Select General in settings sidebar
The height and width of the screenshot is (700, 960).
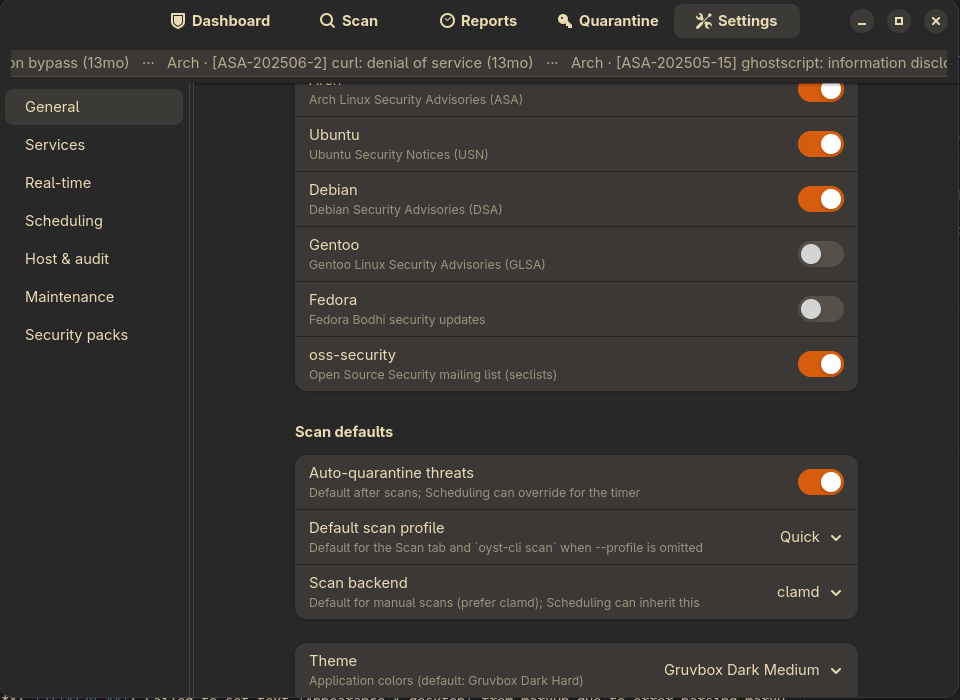[x=94, y=107]
